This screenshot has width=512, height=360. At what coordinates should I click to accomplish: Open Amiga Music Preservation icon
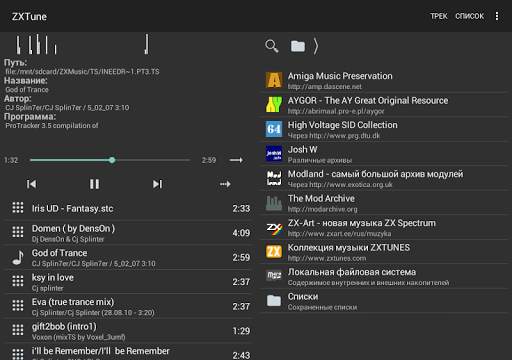point(274,80)
